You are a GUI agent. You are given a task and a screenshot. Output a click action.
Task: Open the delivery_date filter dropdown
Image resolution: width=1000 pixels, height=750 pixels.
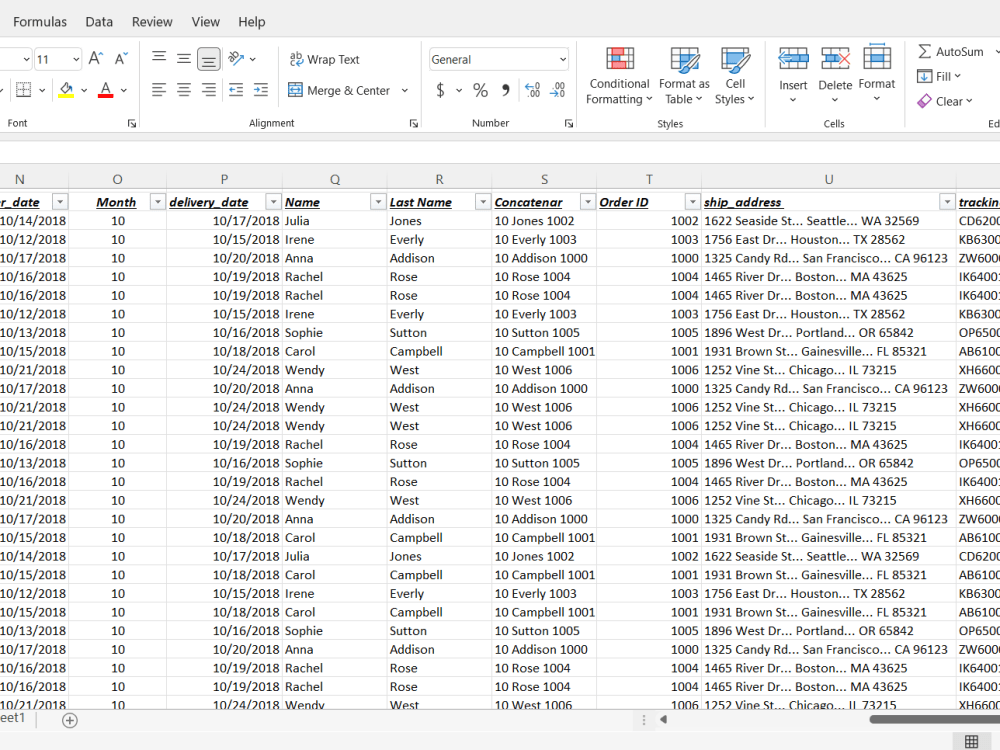[273, 202]
